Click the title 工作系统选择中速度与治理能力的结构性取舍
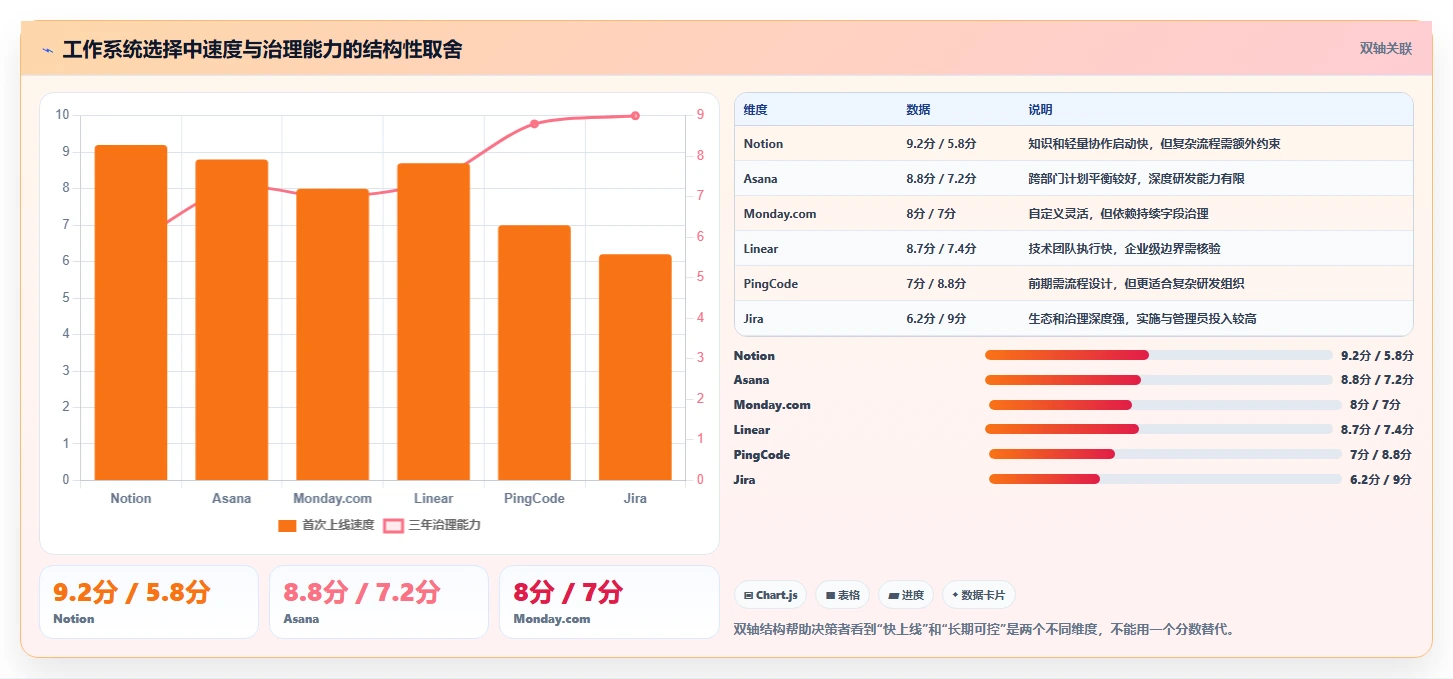Screen dimensions: 1453x679 [262, 50]
